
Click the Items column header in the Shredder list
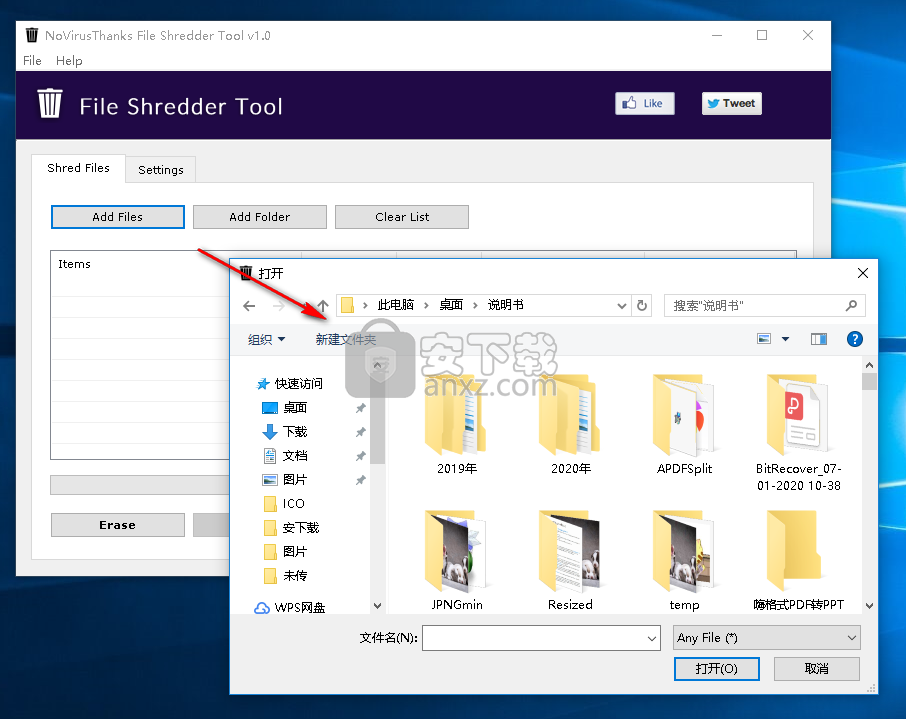click(74, 264)
